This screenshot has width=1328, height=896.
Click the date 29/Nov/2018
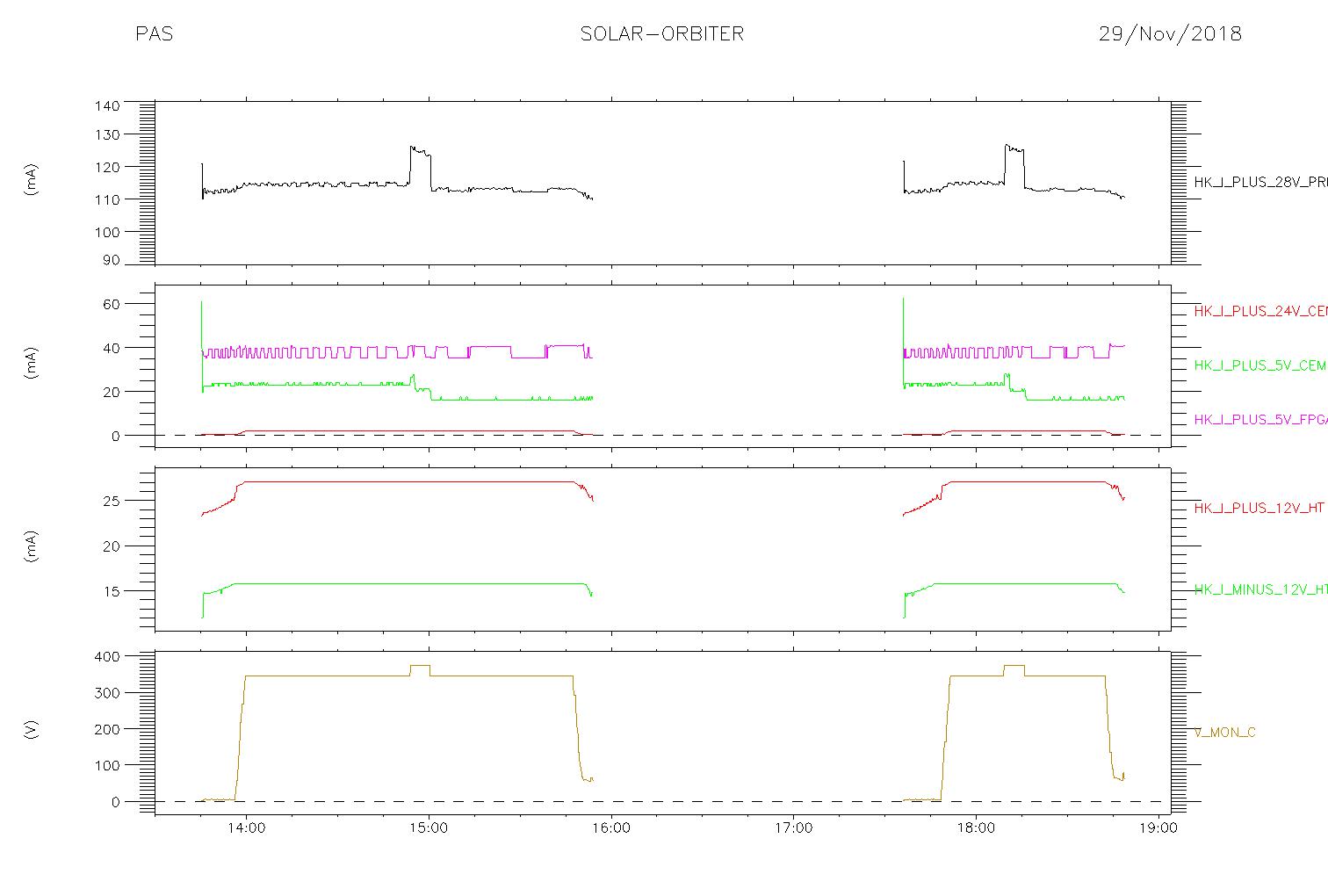[x=1170, y=33]
